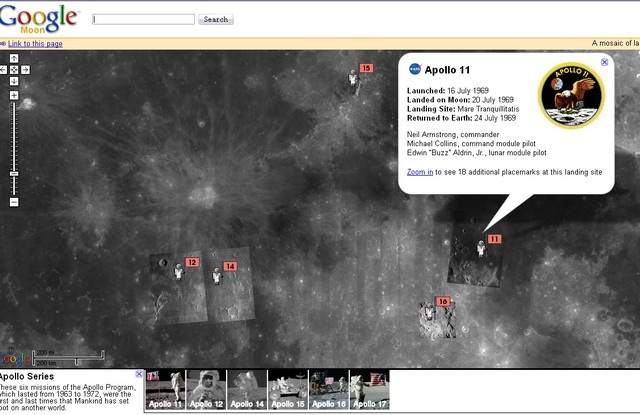Close the Apollo 11 info bubble
This screenshot has width=640, height=415.
[x=604, y=62]
